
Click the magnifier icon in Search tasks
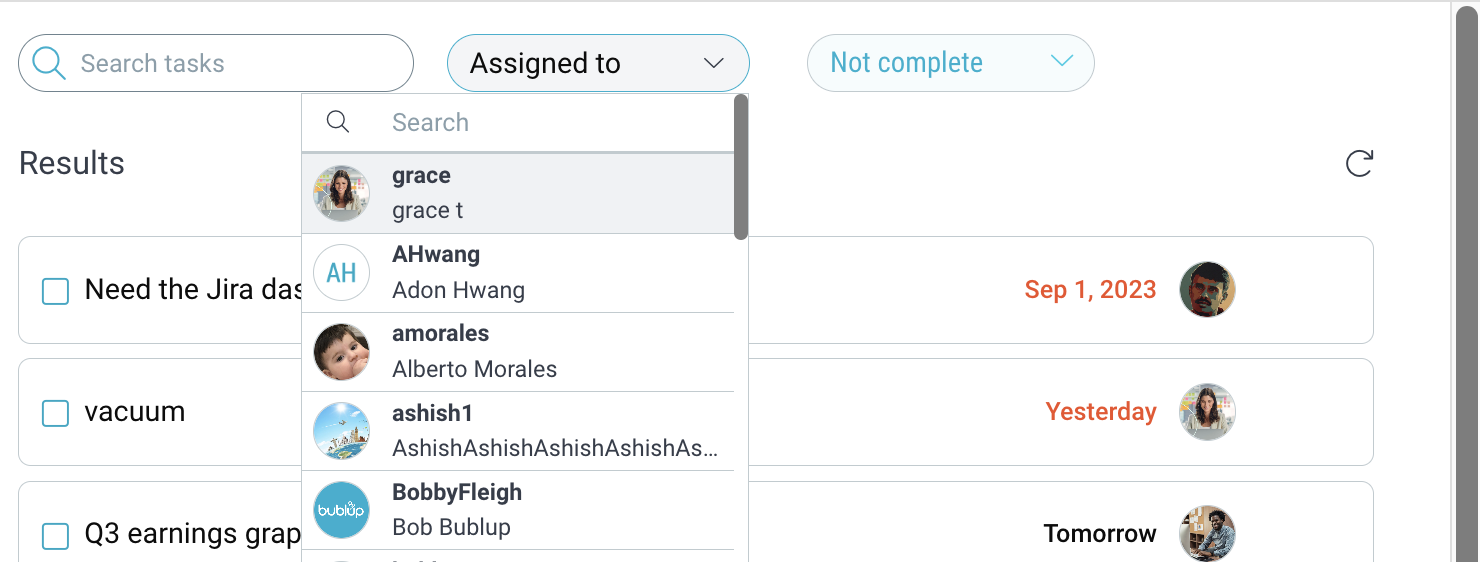point(49,63)
